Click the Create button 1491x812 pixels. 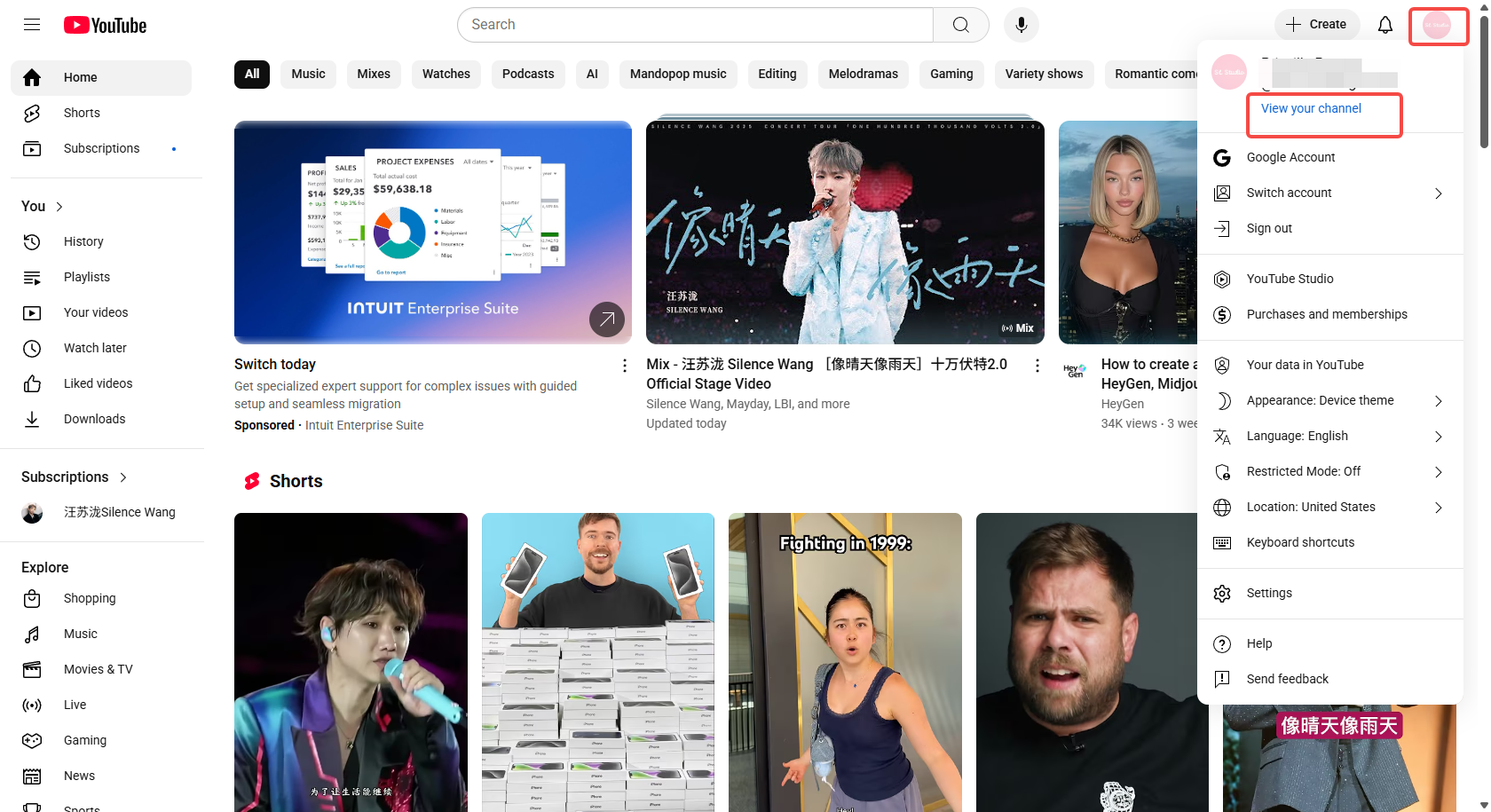pos(1316,25)
